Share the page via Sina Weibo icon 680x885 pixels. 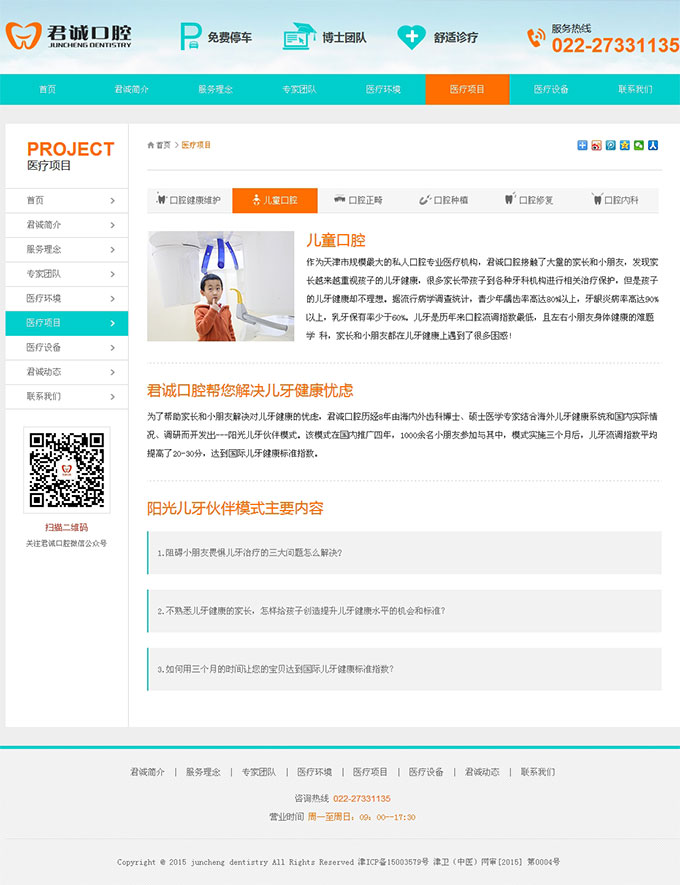click(597, 145)
